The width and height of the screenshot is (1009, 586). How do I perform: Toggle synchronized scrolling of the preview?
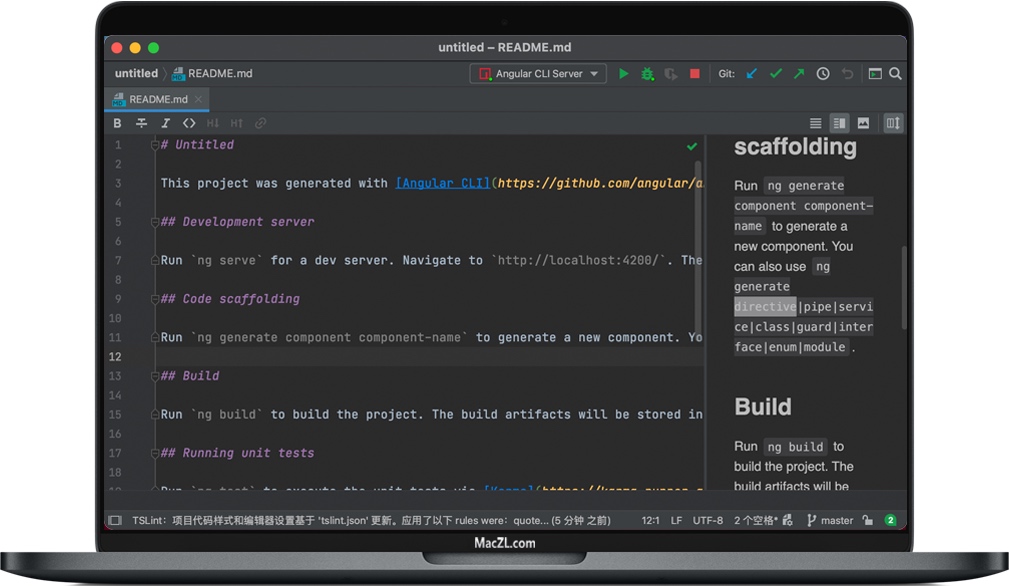click(x=891, y=122)
